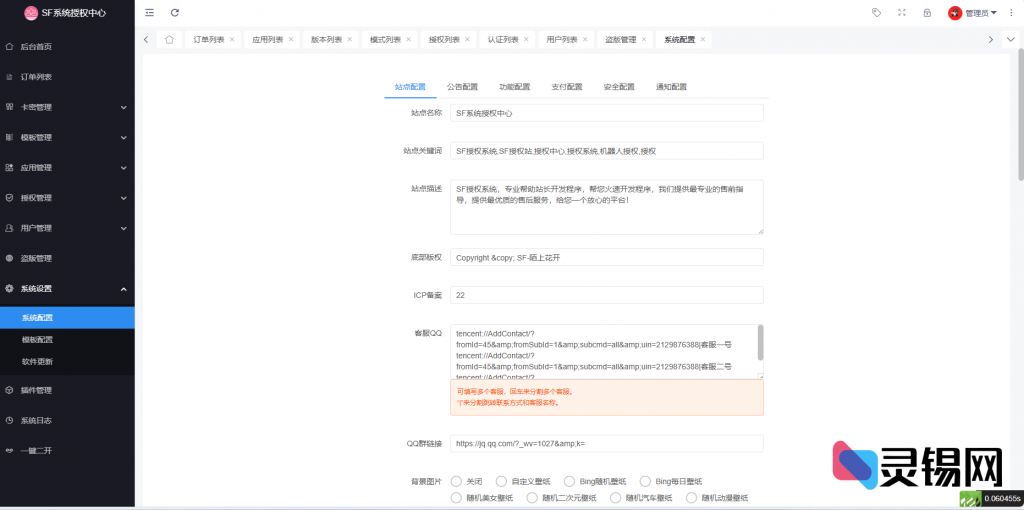Screen dimensions: 1024x510
Task: Select the 关闭 background radio button
Action: [457, 481]
